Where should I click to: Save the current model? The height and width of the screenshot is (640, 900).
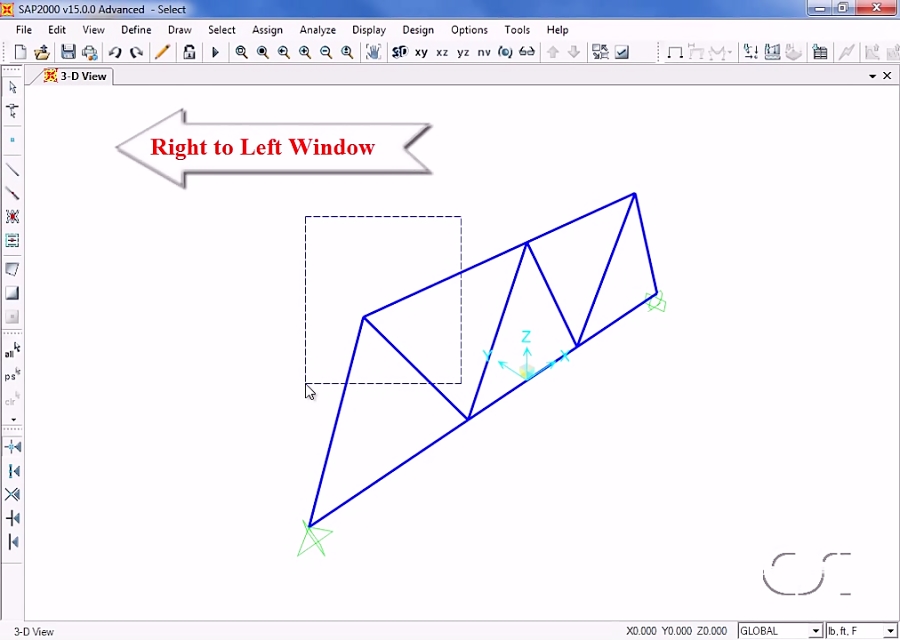coord(68,52)
